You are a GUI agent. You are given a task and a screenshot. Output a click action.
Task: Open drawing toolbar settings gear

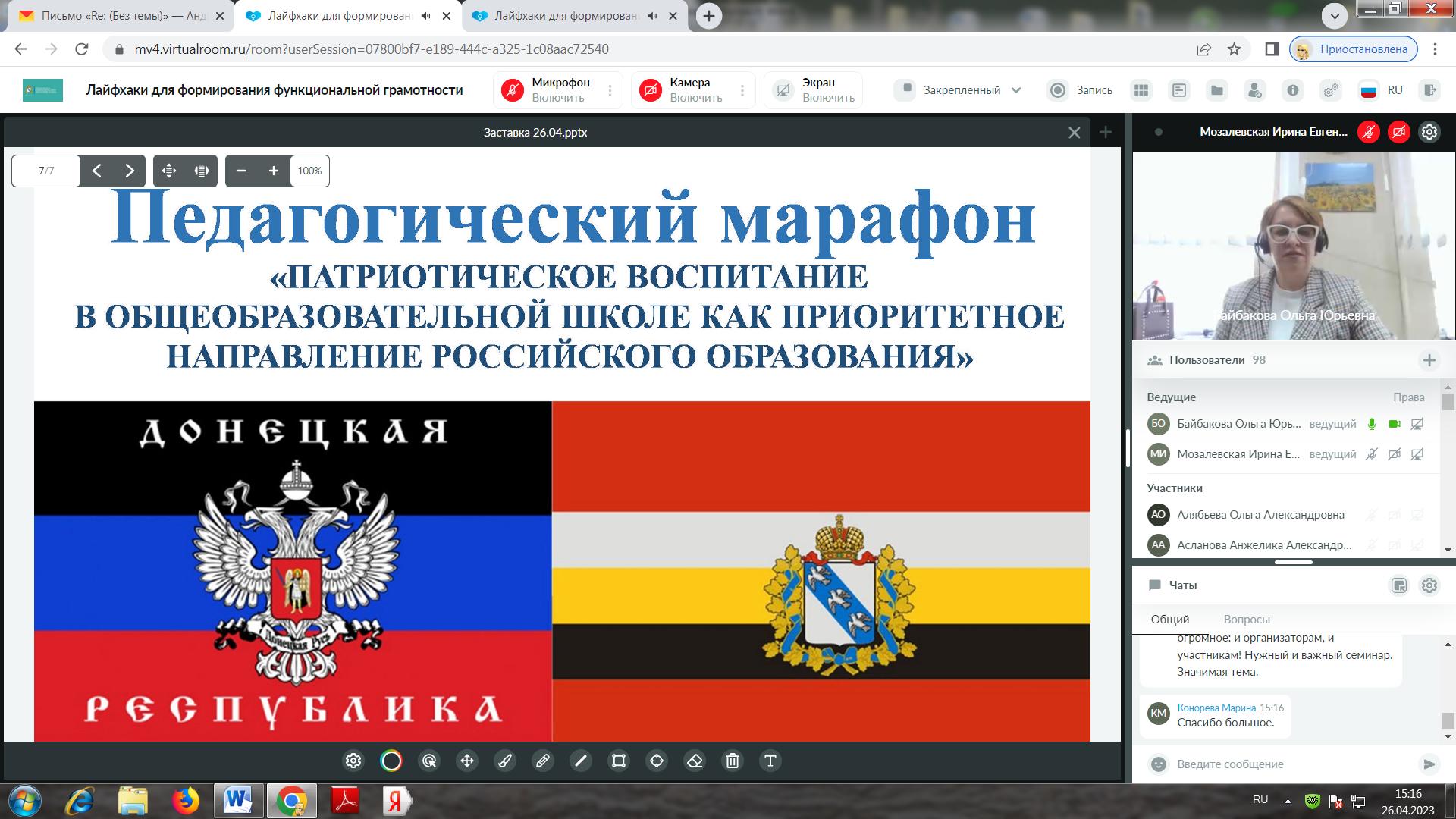coord(353,761)
